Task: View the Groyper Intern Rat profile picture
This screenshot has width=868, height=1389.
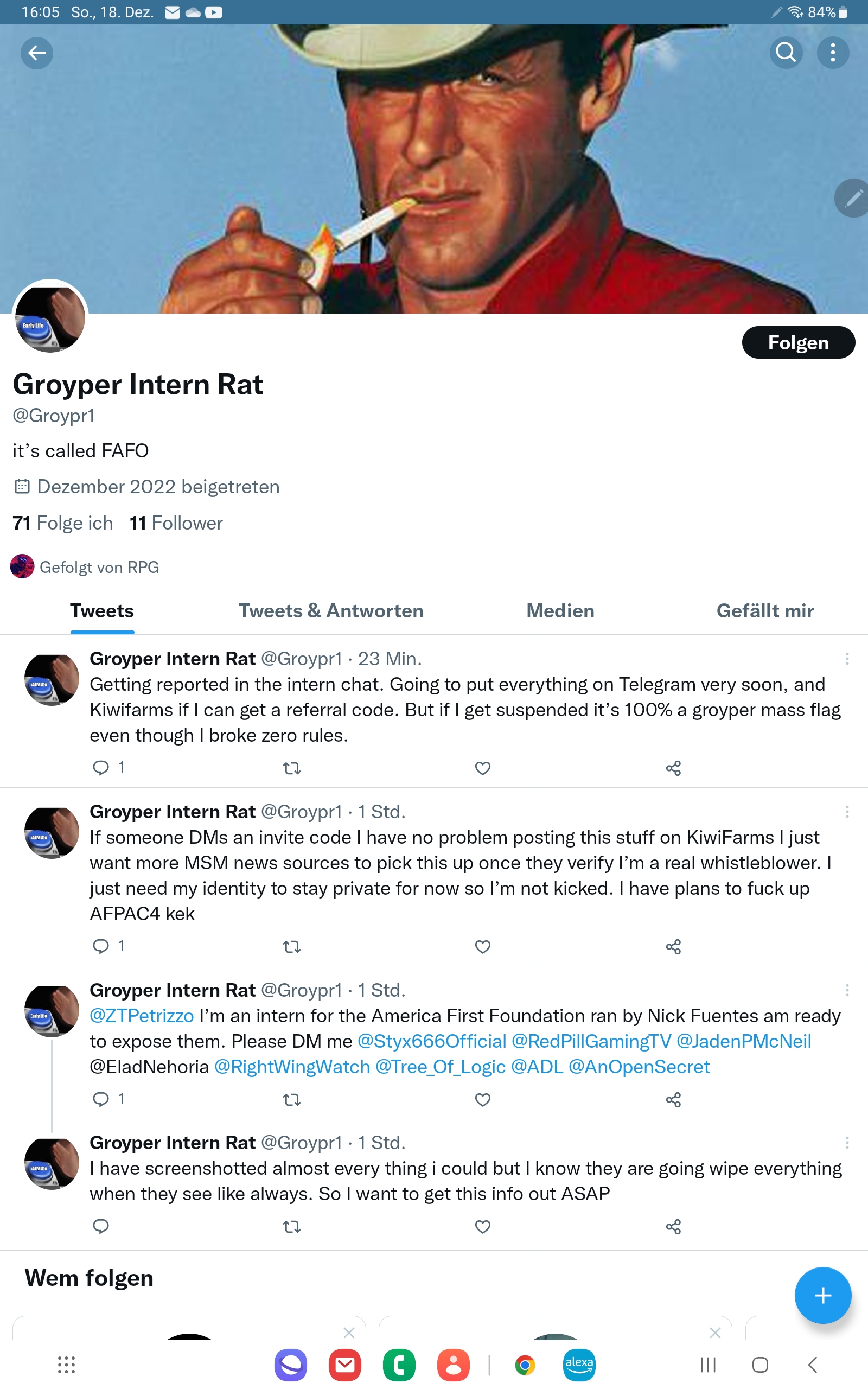Action: [50, 318]
